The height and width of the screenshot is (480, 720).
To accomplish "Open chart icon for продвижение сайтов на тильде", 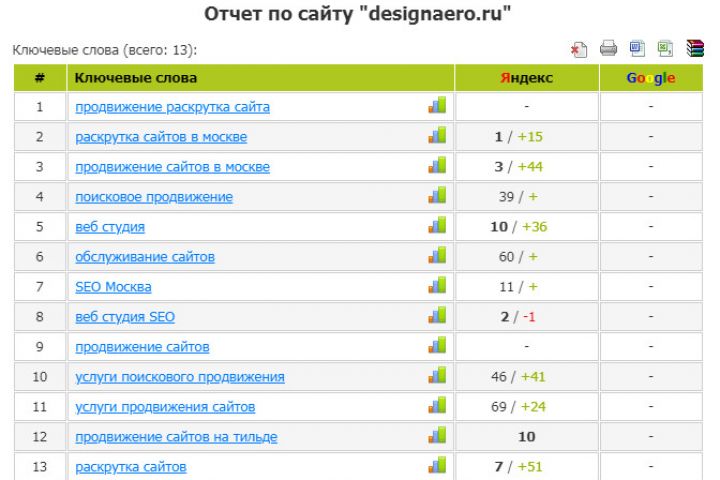I will (437, 435).
